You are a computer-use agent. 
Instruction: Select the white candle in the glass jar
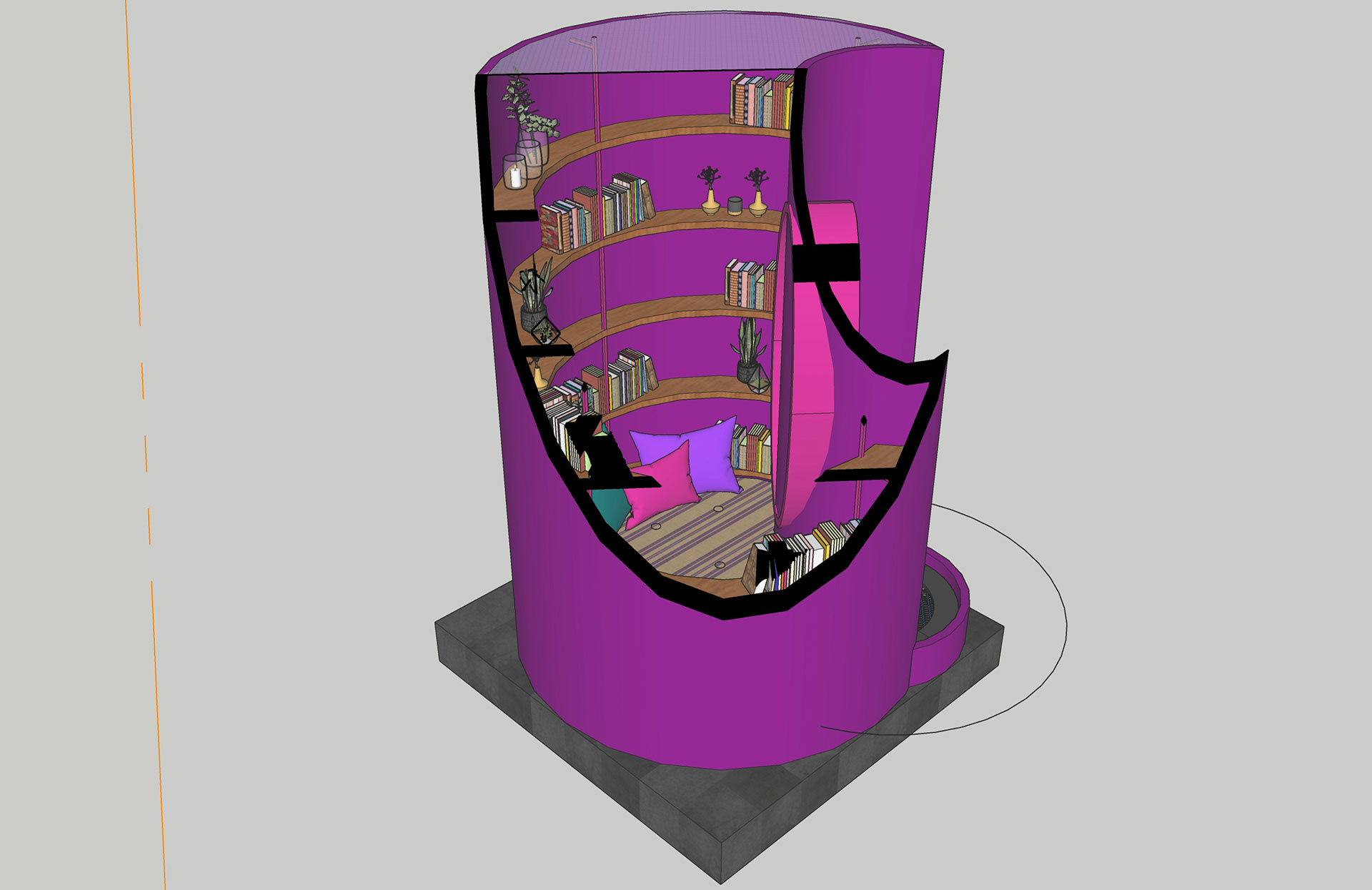pos(514,172)
